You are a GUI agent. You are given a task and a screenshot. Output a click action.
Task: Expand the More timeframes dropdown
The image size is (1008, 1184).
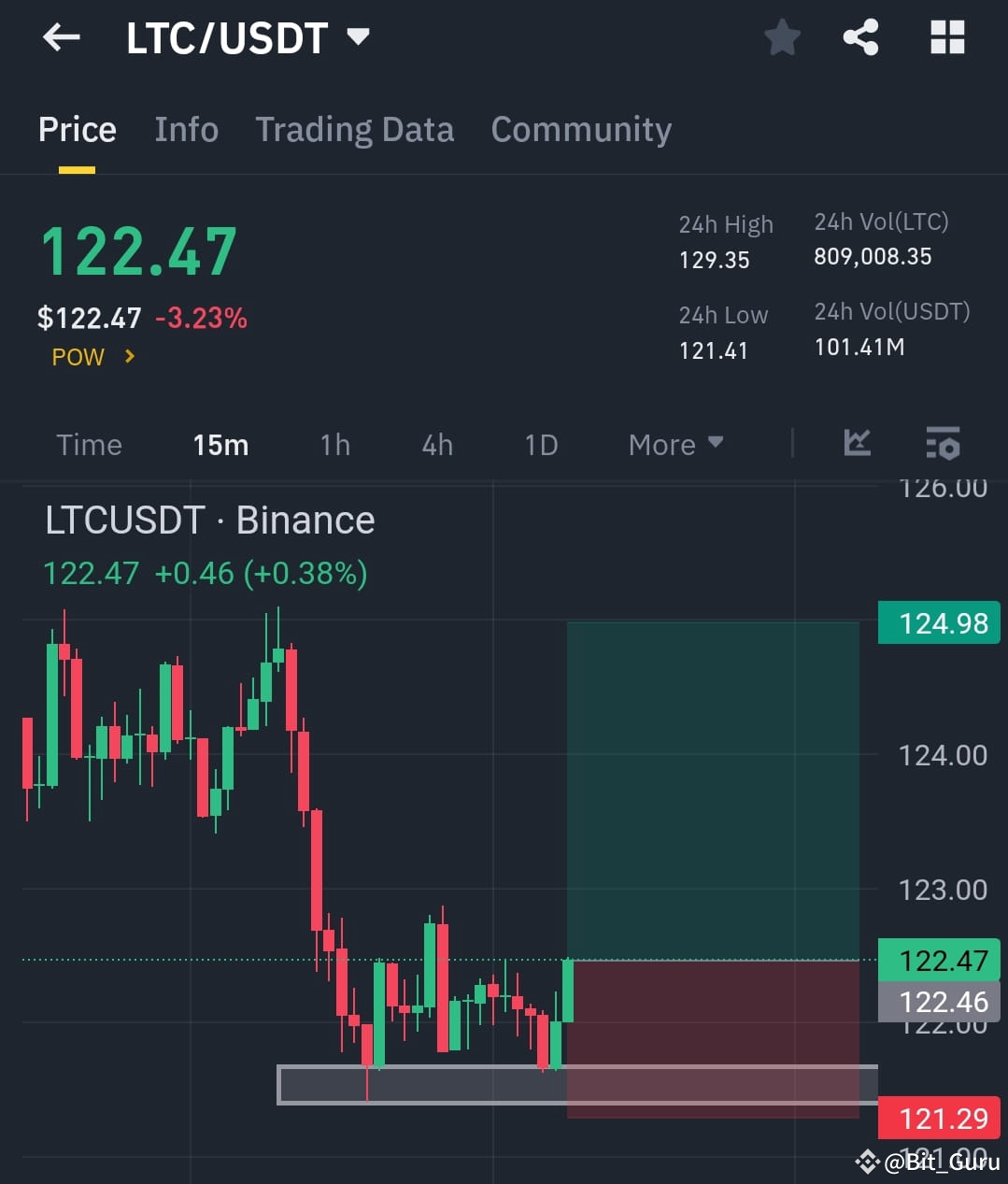click(675, 444)
